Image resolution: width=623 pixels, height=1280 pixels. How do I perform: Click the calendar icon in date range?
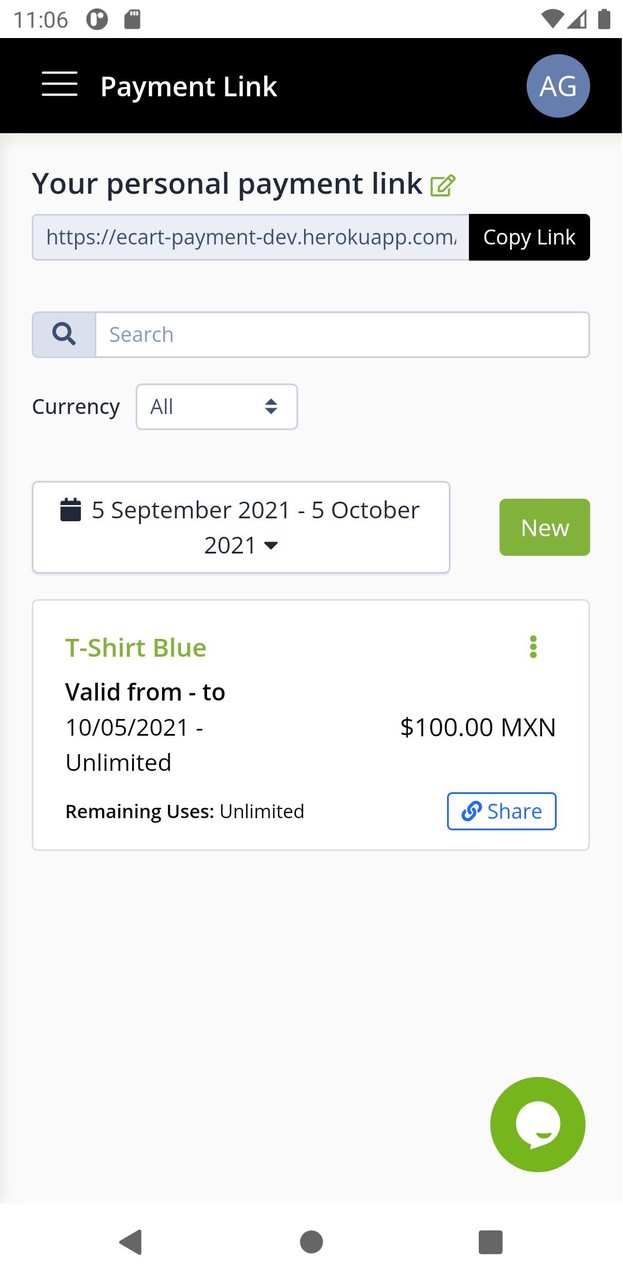[x=70, y=510]
